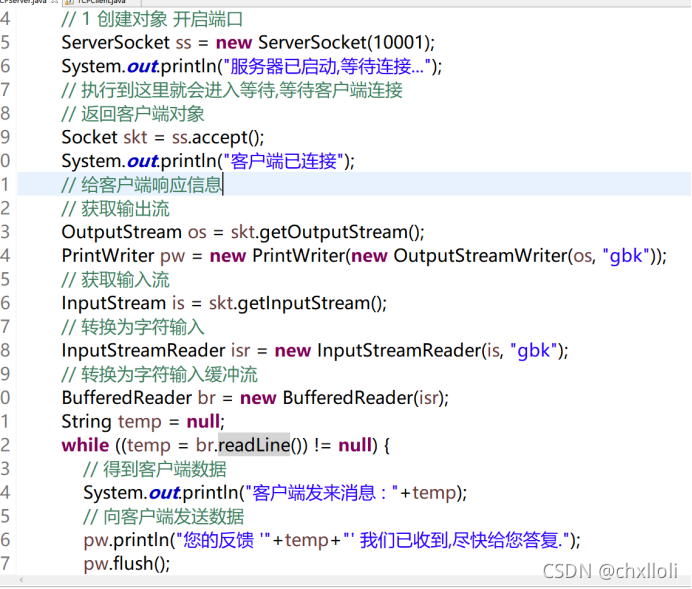Click 'BufferedReader br' declaration
692x589 pixels.
pyautogui.click(x=139, y=398)
